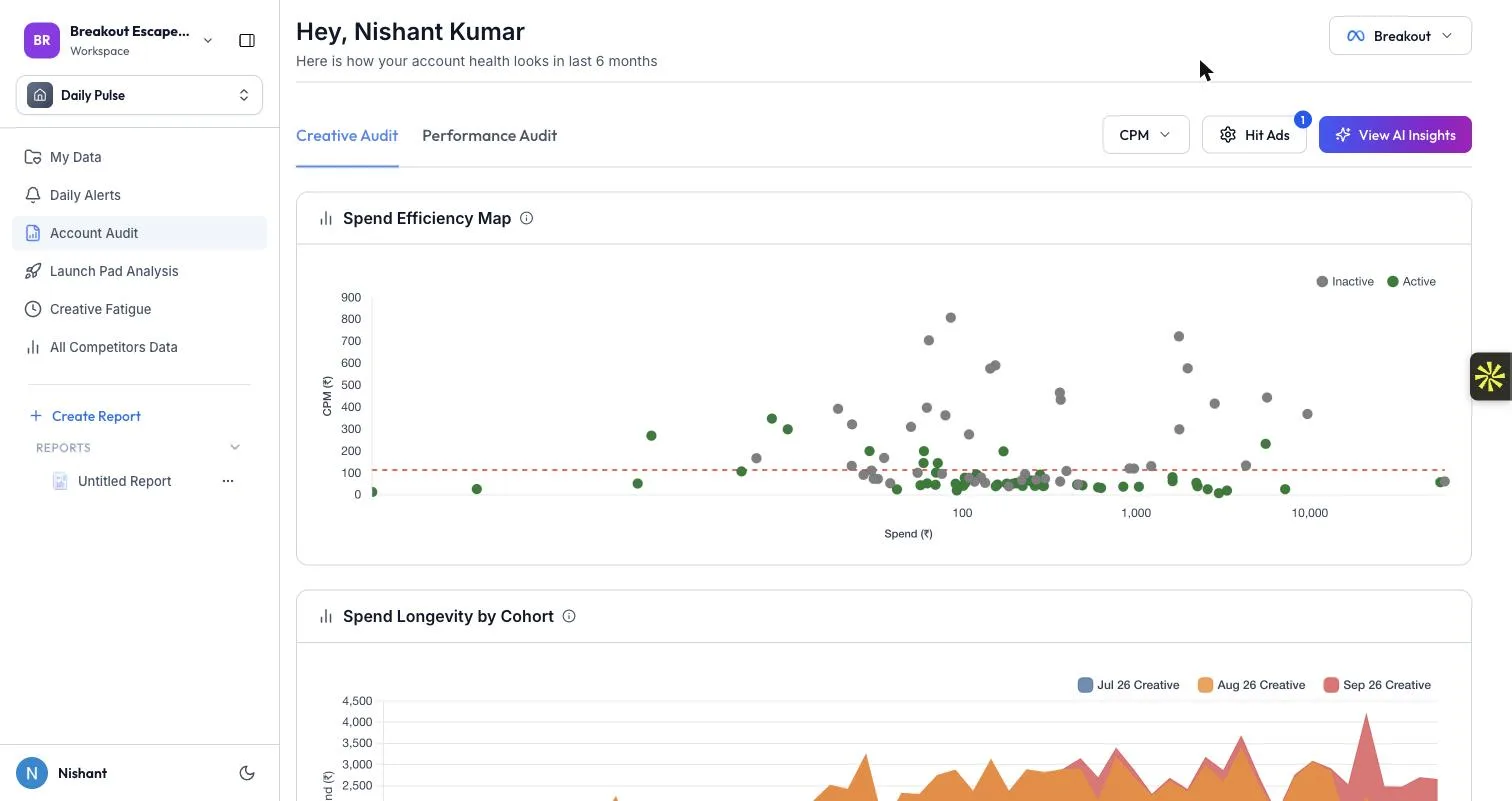This screenshot has width=1512, height=801.
Task: Select Launch Pad Analysis label
Action: (x=114, y=271)
